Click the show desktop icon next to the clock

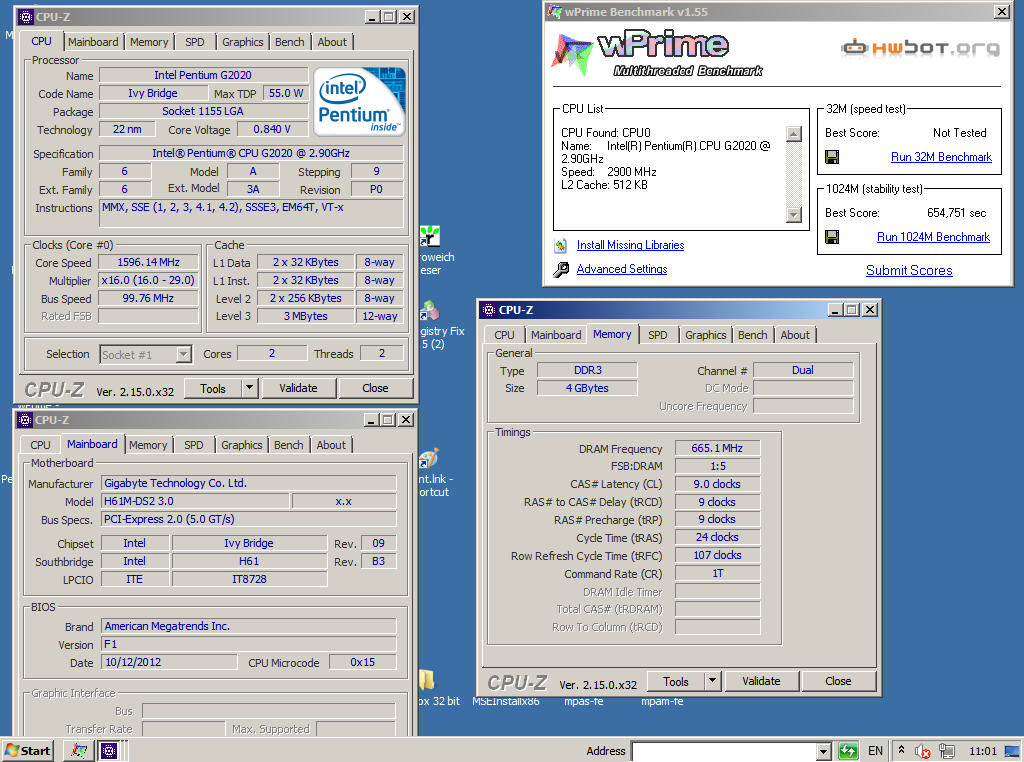pos(1012,751)
